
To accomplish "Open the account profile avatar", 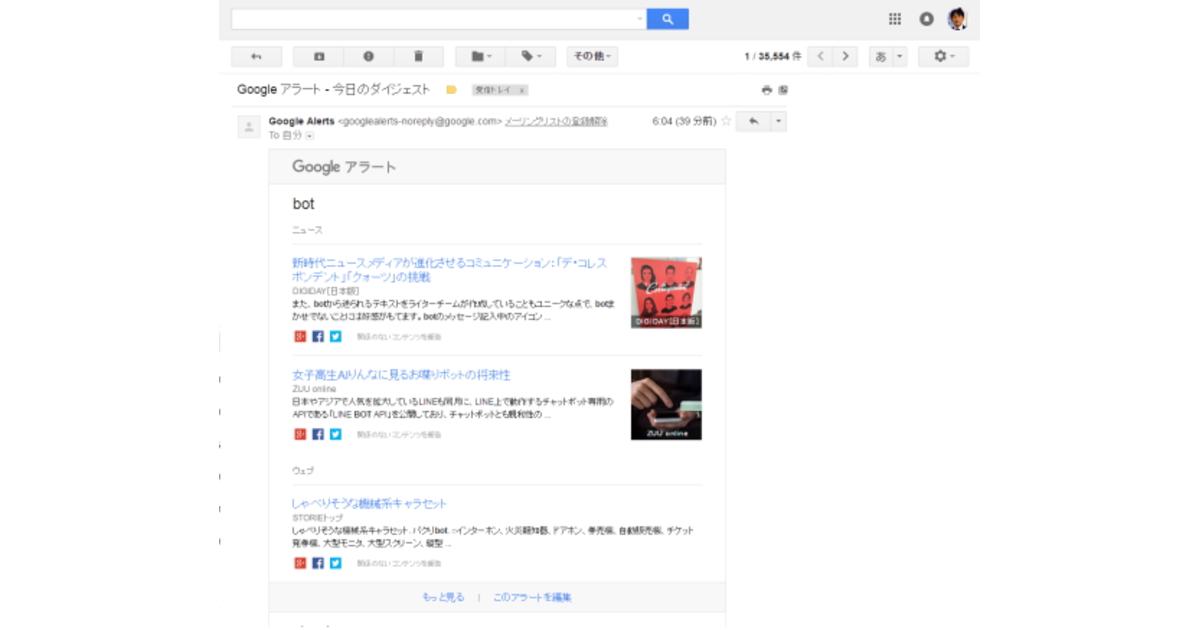I will point(958,19).
